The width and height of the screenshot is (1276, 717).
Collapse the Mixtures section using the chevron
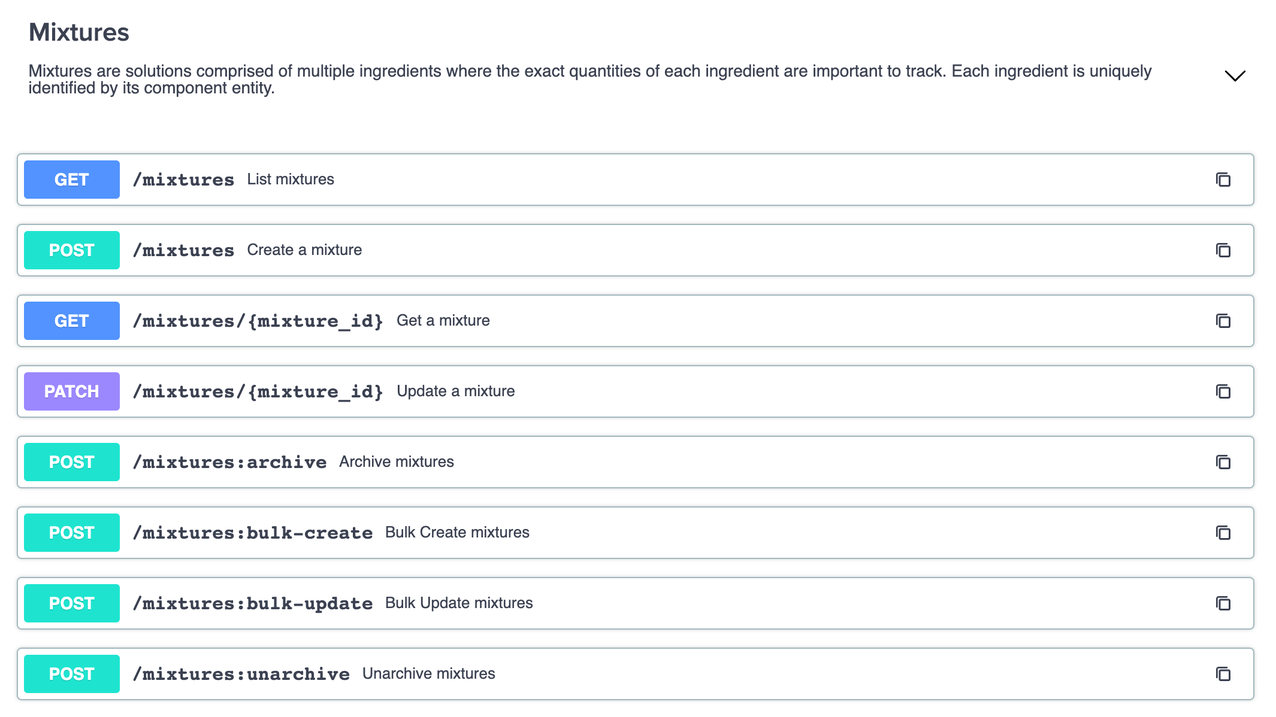point(1235,75)
